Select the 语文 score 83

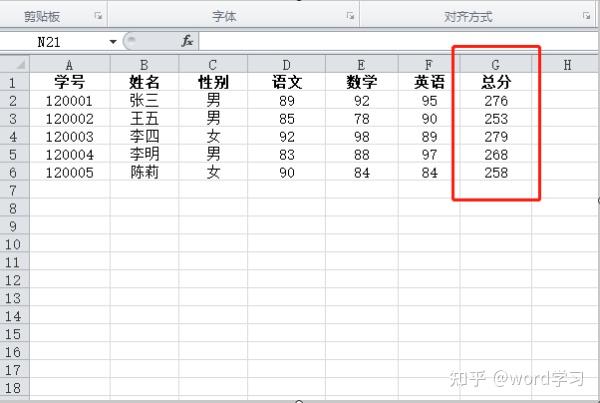click(x=287, y=154)
